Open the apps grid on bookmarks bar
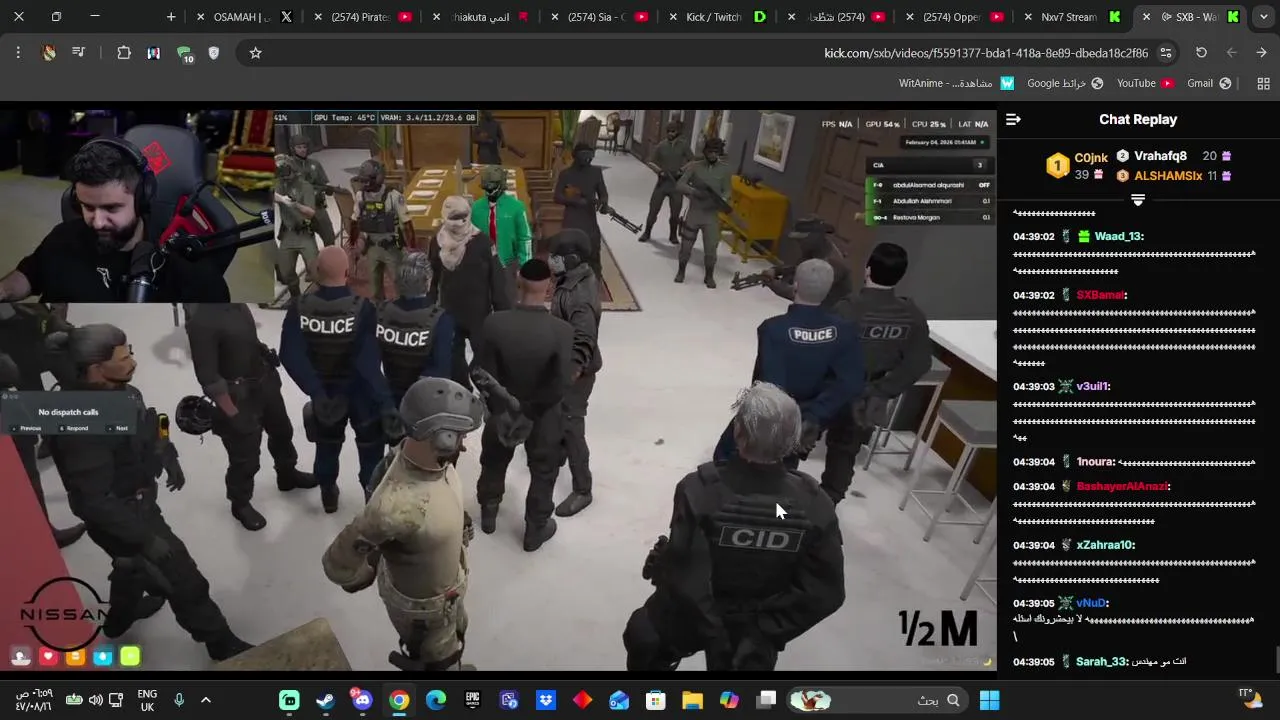Image resolution: width=1280 pixels, height=720 pixels. coord(1263,84)
